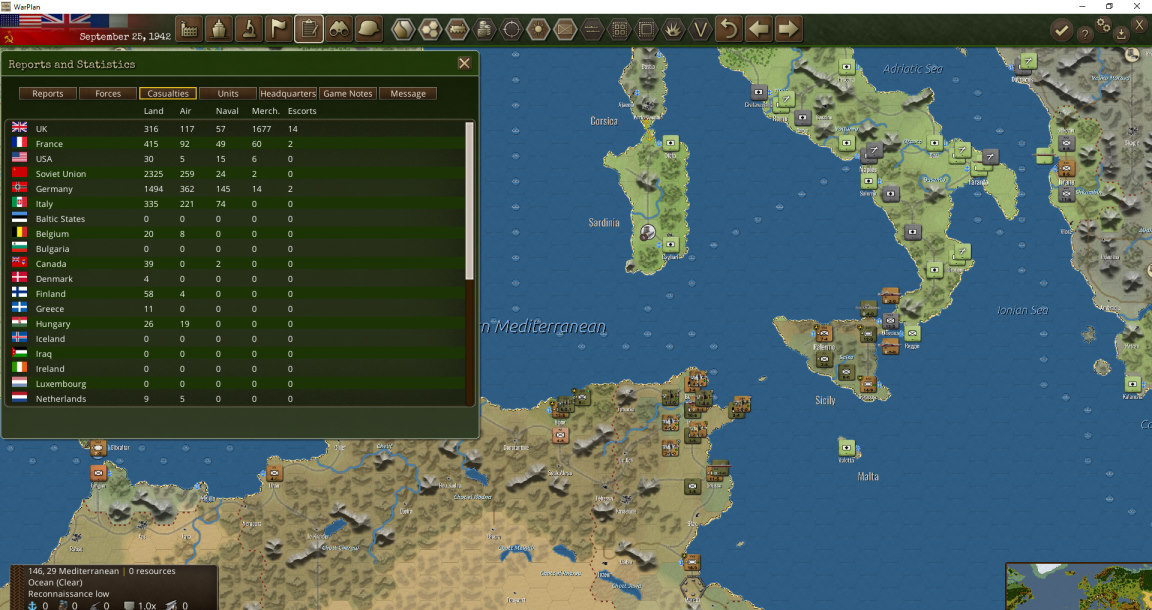The height and width of the screenshot is (610, 1152).
Task: Click the Malta unit counter on map
Action: pos(846,446)
